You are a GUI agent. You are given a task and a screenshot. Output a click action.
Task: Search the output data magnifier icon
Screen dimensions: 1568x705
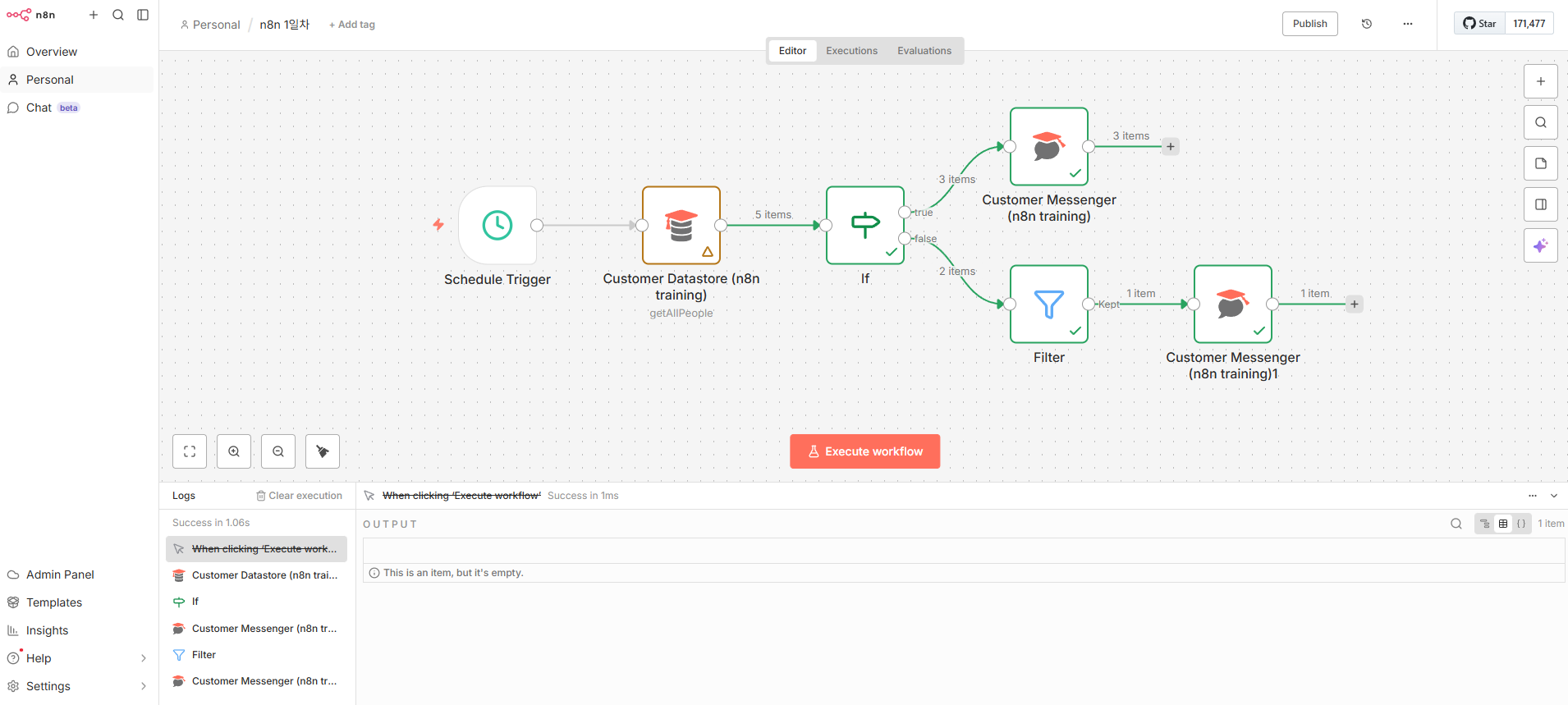[1456, 524]
